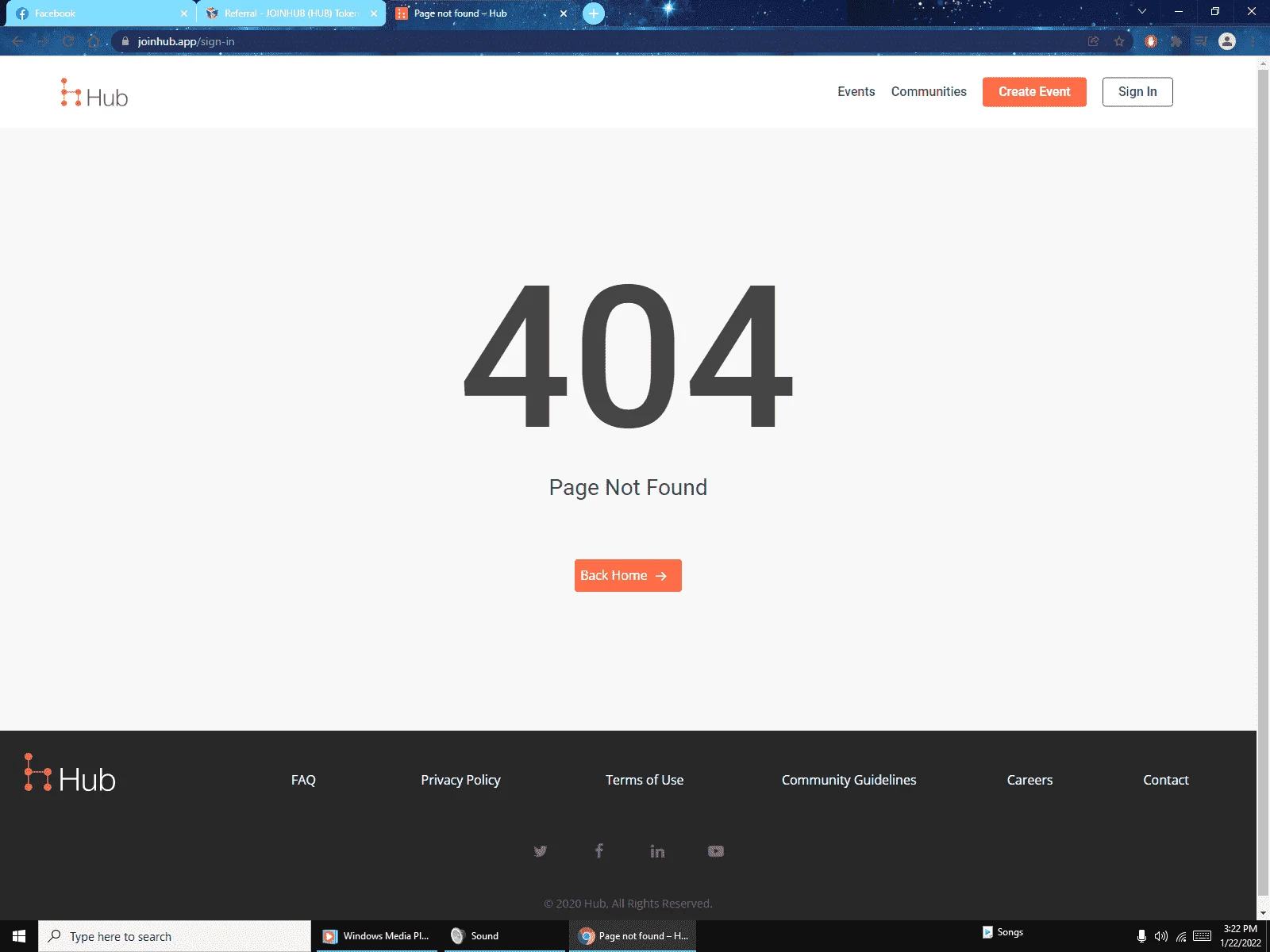1270x952 pixels.
Task: Open the Events page
Action: [x=856, y=92]
